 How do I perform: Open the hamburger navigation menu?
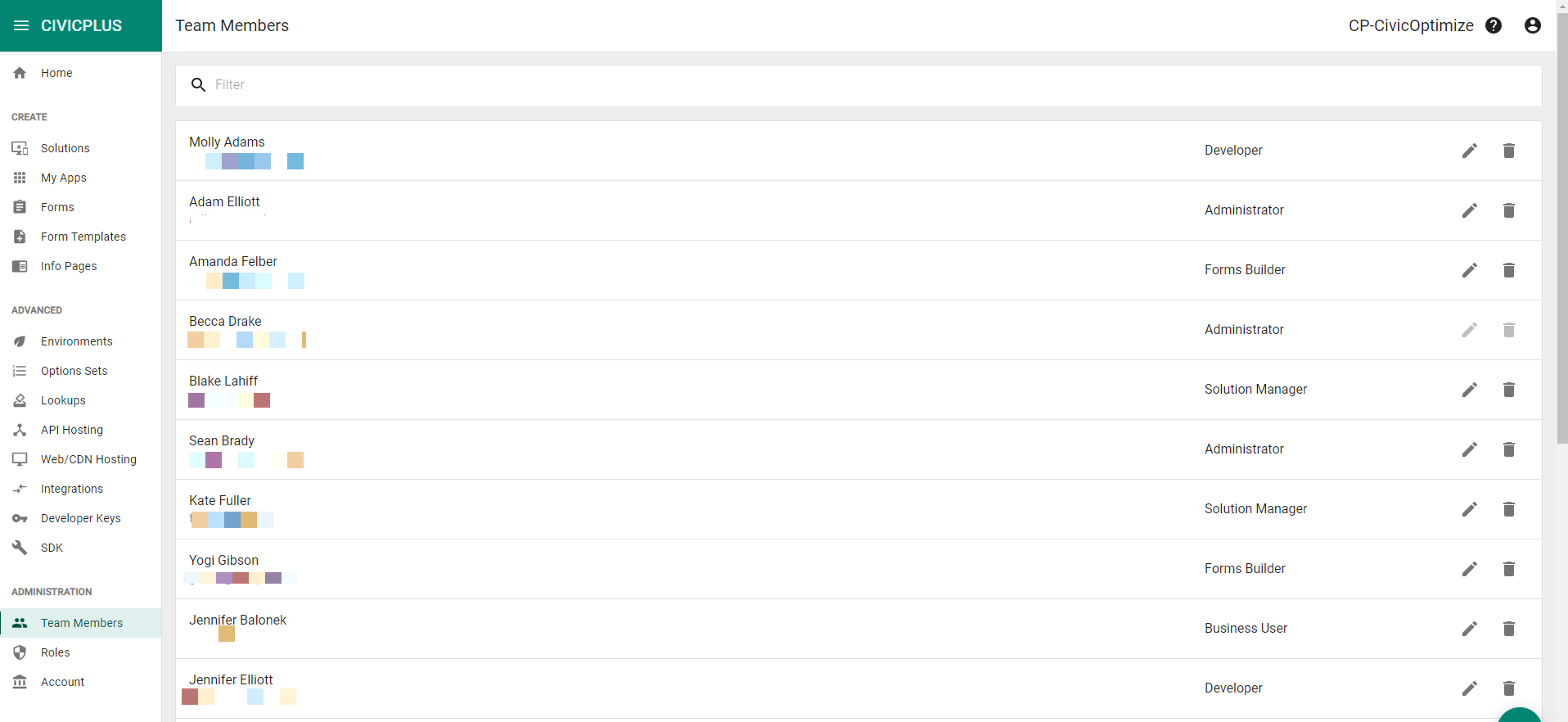pos(21,25)
